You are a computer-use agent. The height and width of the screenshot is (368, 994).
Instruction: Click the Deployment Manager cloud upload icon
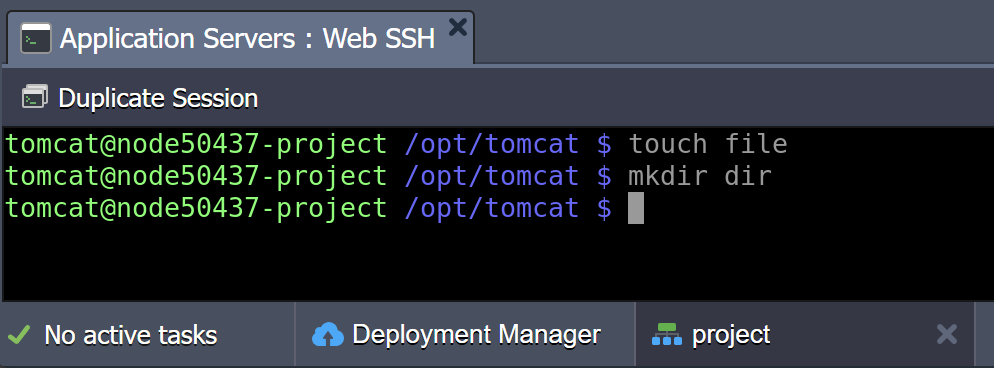tap(328, 334)
